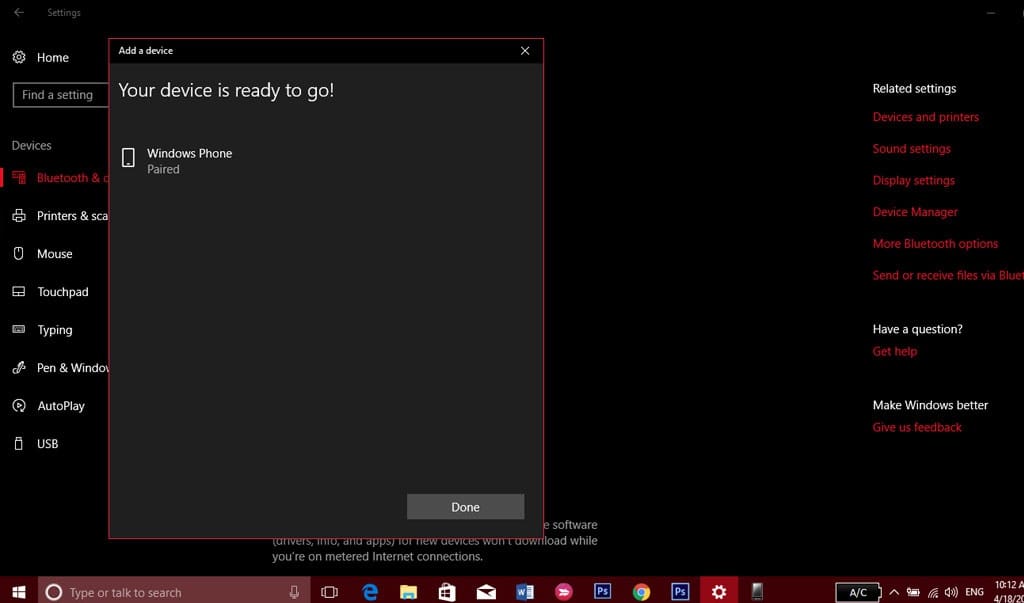Click the Done button in the dialog
Viewport: 1024px width, 603px height.
coord(465,507)
